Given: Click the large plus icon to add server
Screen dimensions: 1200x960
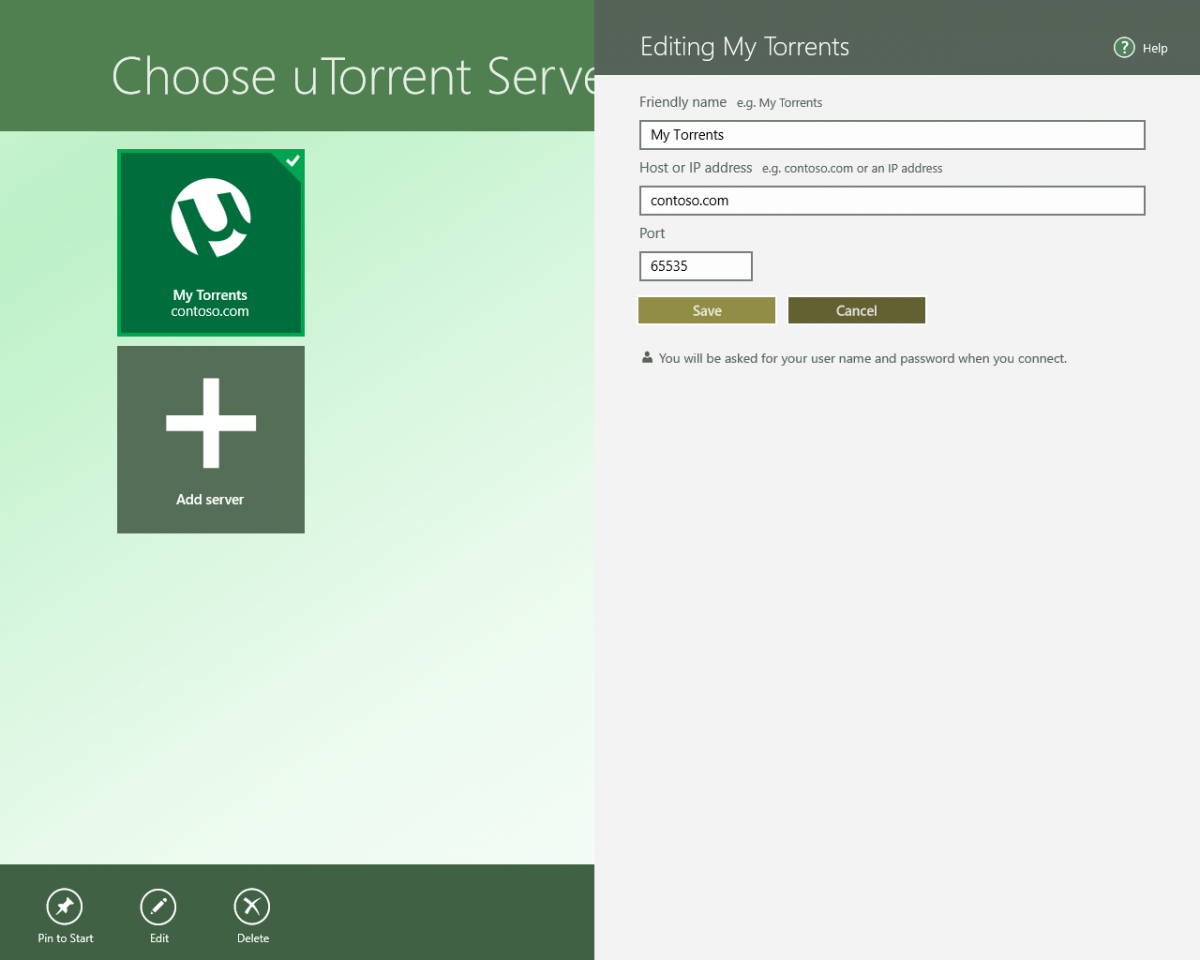Looking at the screenshot, I should click(x=211, y=423).
